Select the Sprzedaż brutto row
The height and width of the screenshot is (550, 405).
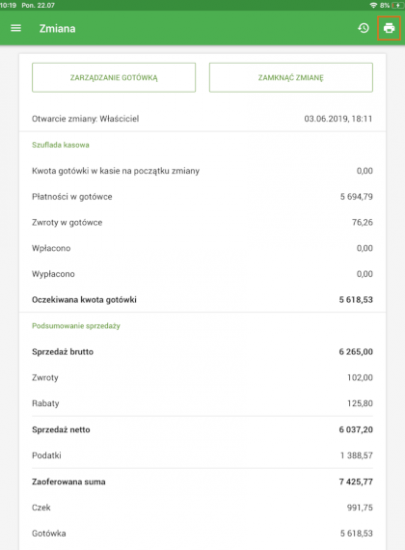[x=202, y=352]
